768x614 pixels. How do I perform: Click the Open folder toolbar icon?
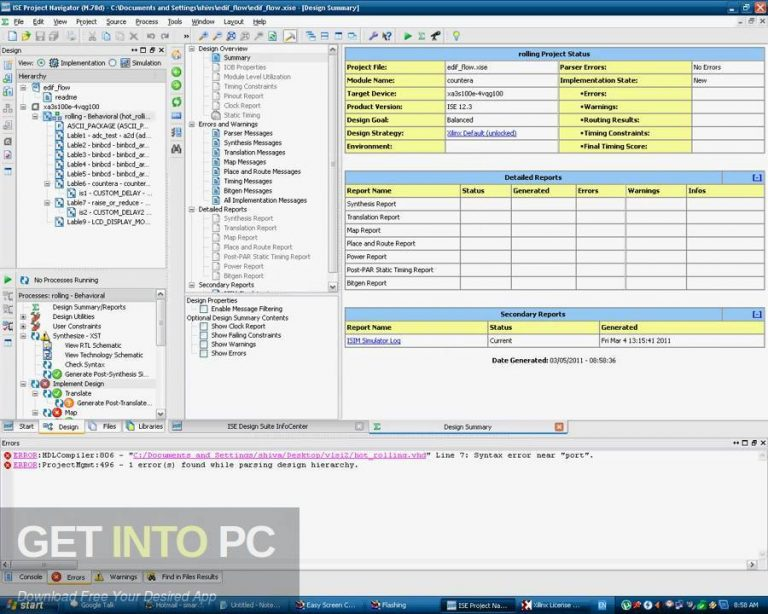pos(26,36)
